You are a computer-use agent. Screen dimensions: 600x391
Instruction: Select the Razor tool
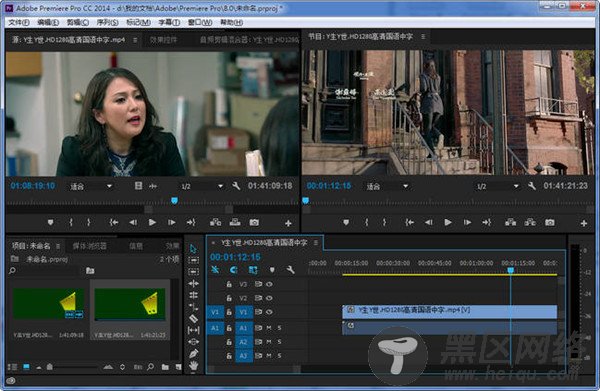[x=193, y=318]
